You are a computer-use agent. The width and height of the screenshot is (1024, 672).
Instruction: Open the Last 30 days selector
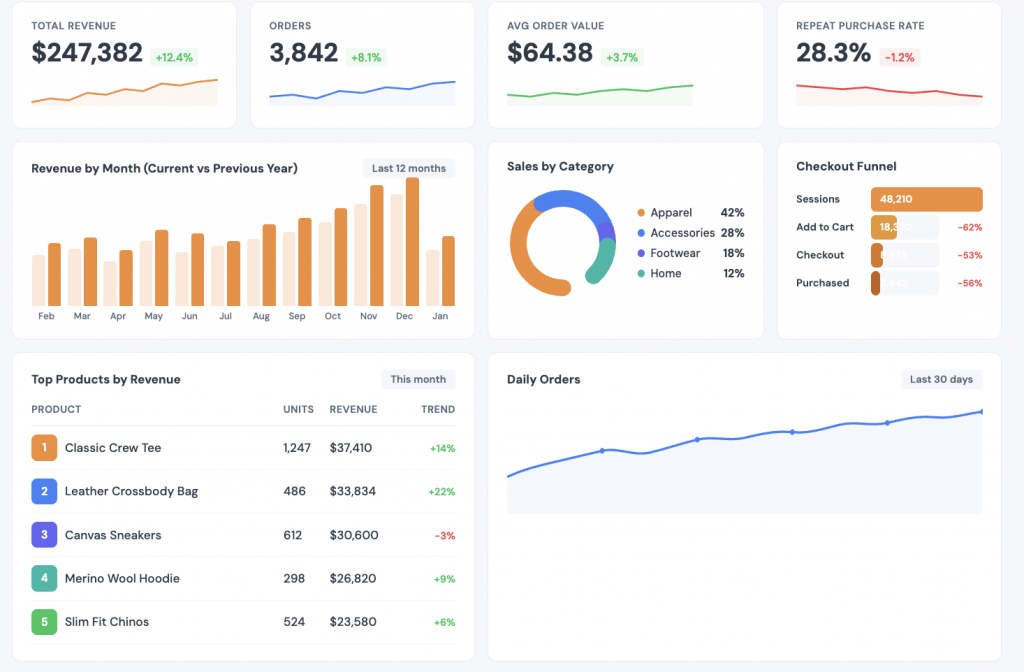coord(941,379)
